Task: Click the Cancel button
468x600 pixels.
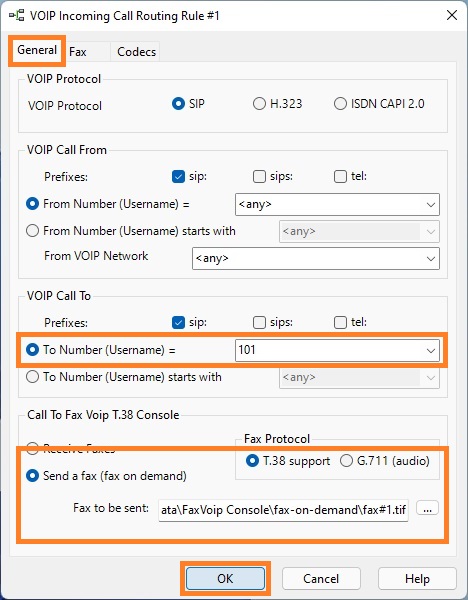Action: (321, 578)
